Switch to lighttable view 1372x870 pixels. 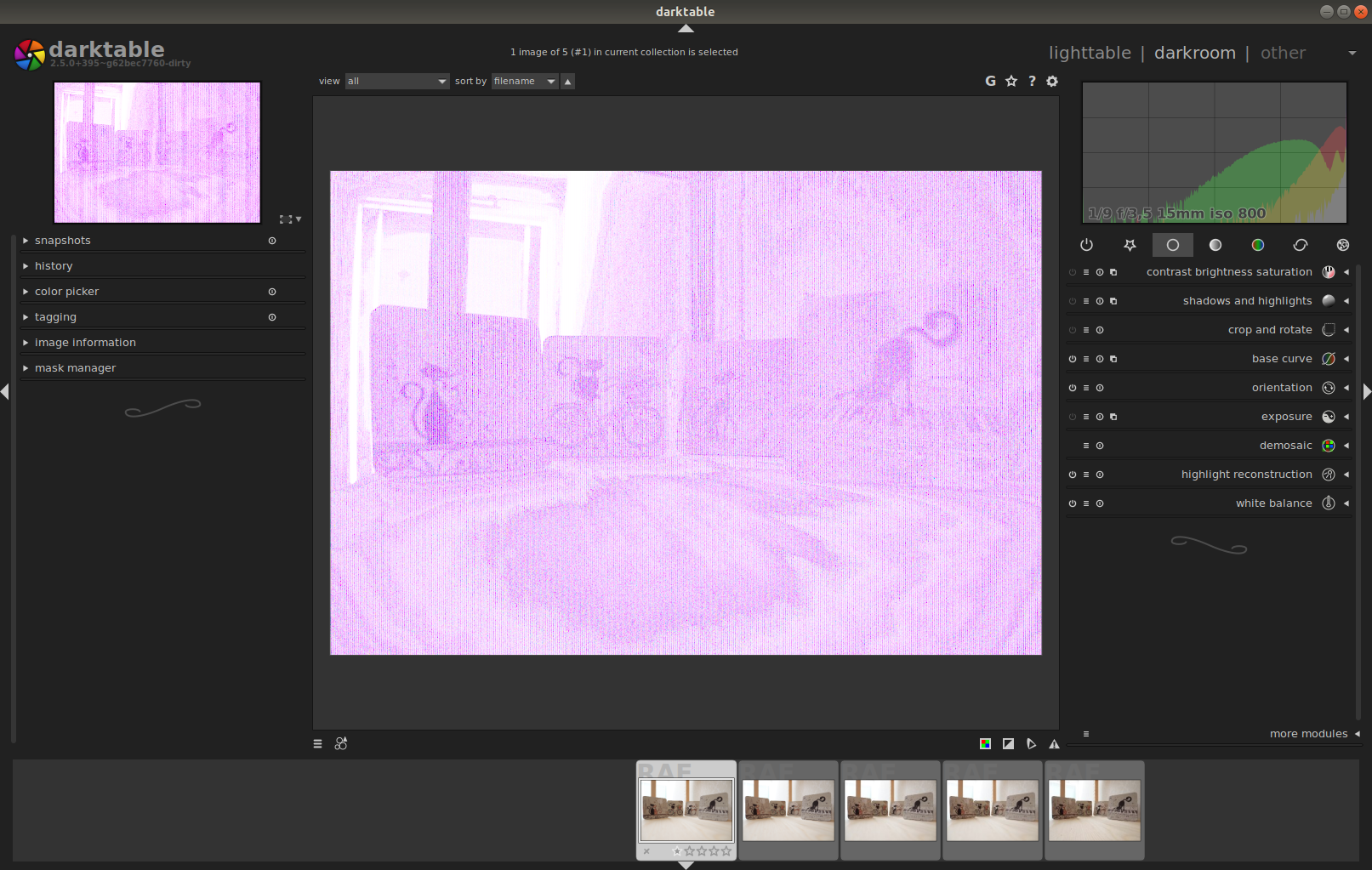coord(1090,53)
